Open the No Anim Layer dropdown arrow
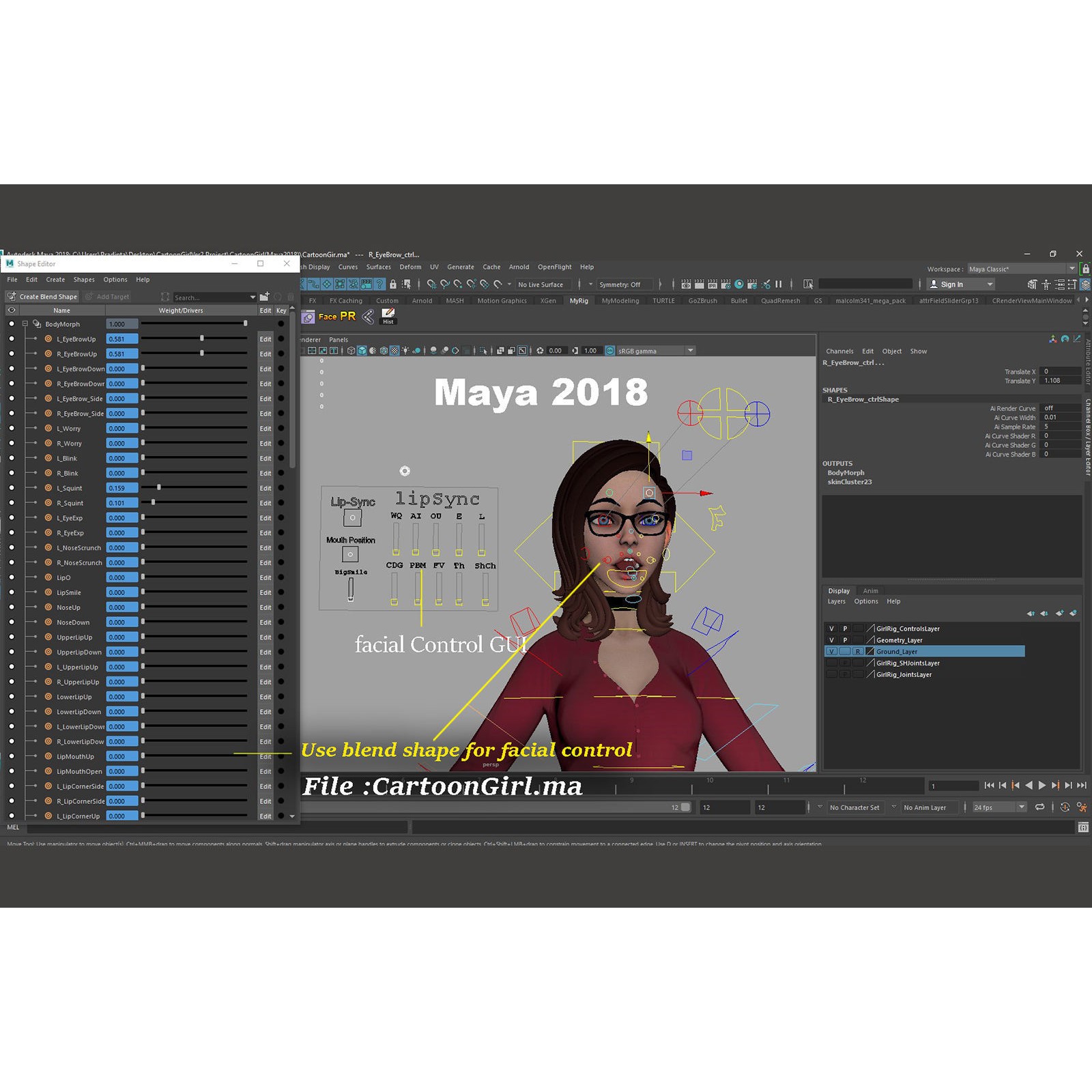The image size is (1092, 1092). (894, 807)
